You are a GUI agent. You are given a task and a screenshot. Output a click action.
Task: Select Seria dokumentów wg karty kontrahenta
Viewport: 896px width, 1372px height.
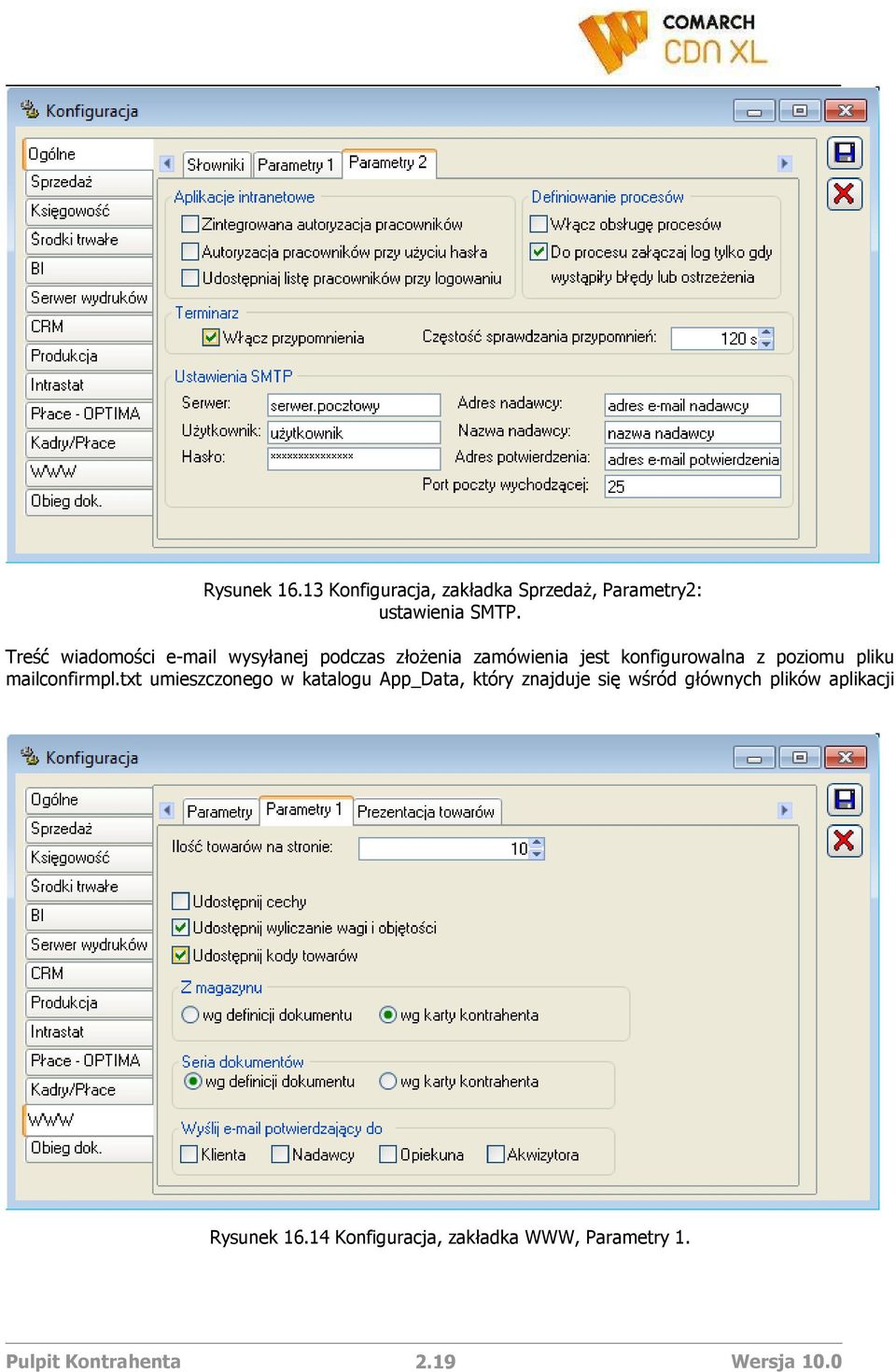[x=388, y=1081]
